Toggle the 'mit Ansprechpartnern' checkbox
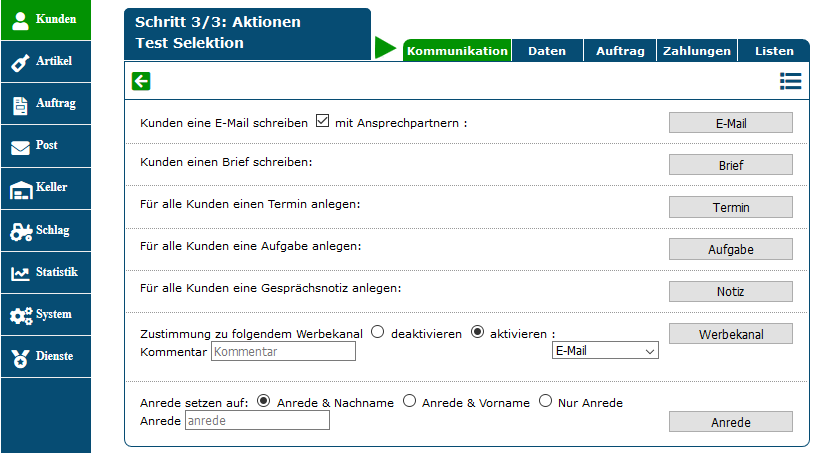This screenshot has height=453, width=818. click(322, 122)
